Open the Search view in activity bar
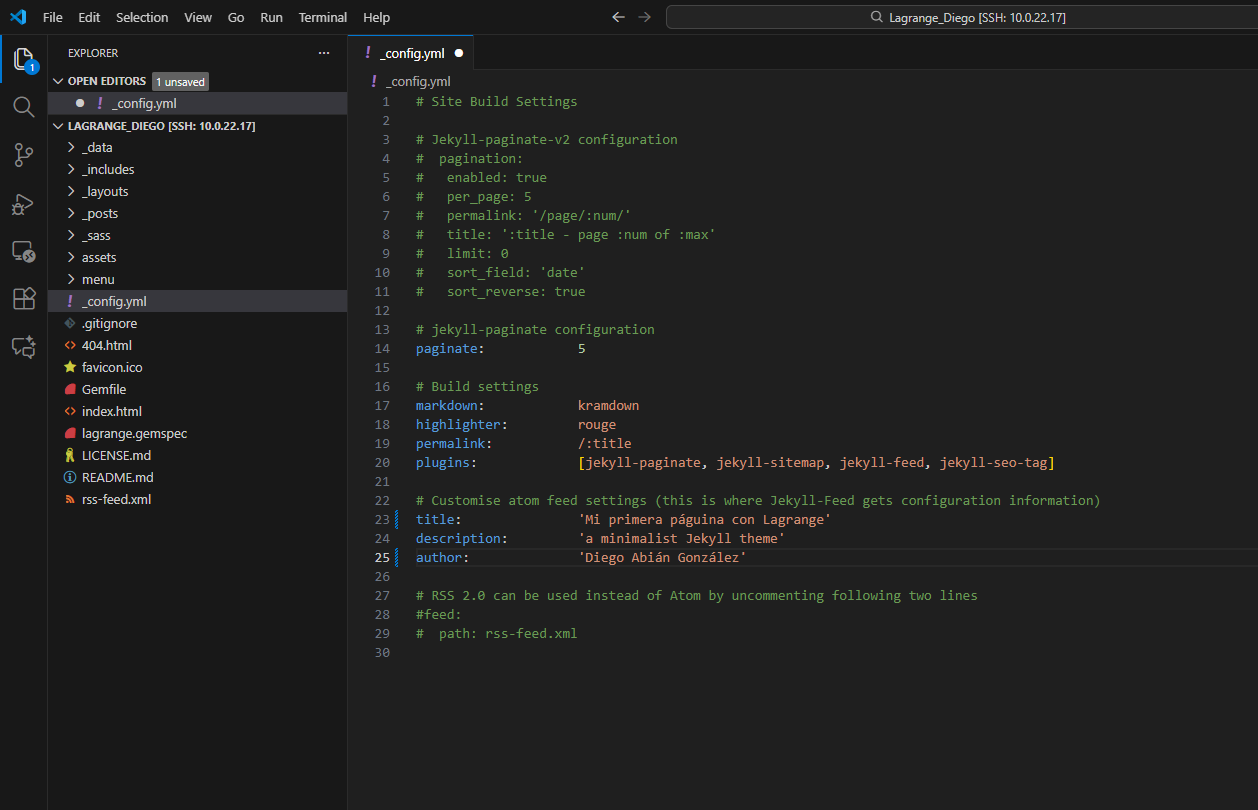Screen dimensions: 1258x810 coord(24,107)
